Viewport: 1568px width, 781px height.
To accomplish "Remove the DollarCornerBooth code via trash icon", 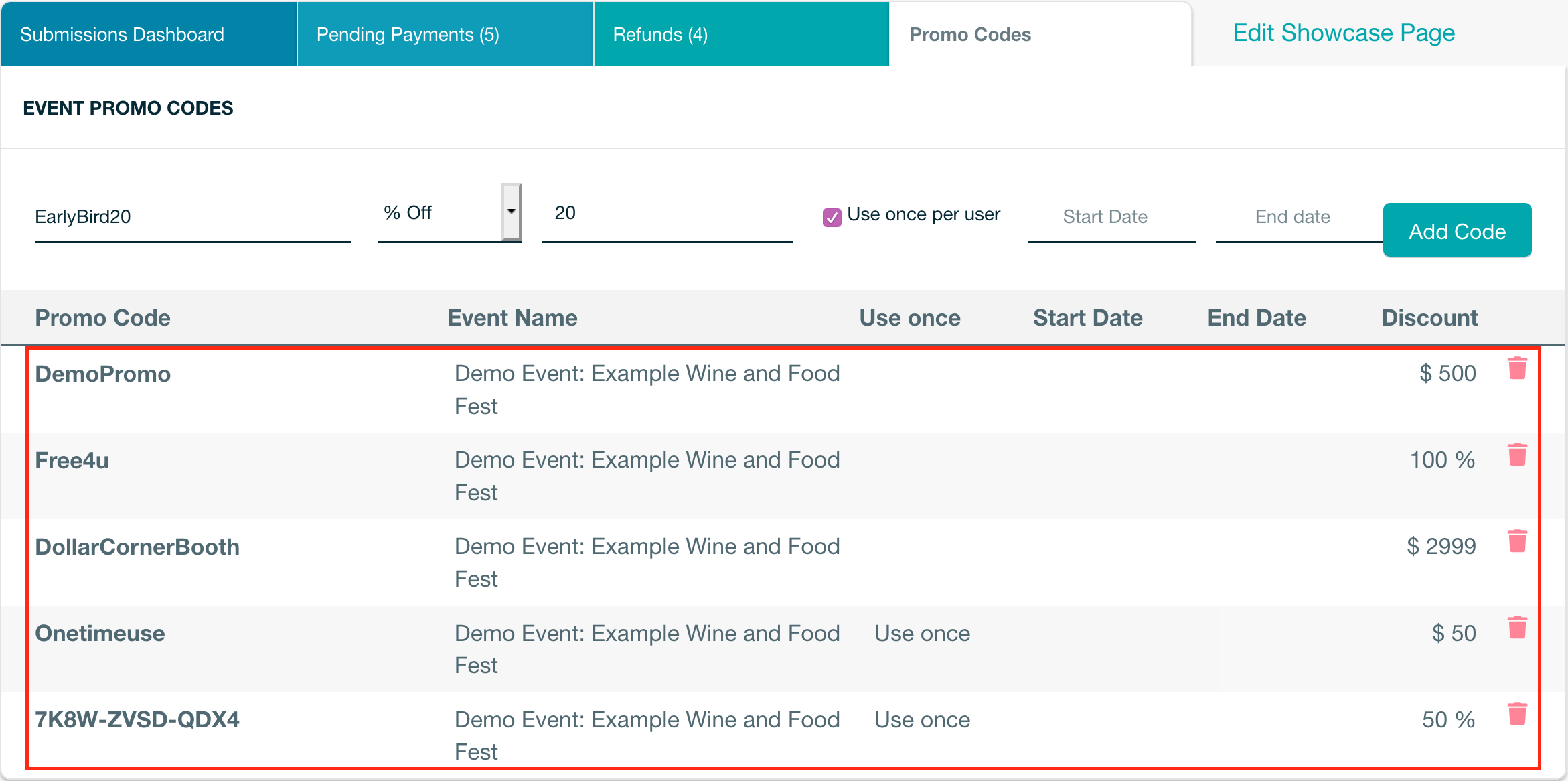I will coord(1517,541).
